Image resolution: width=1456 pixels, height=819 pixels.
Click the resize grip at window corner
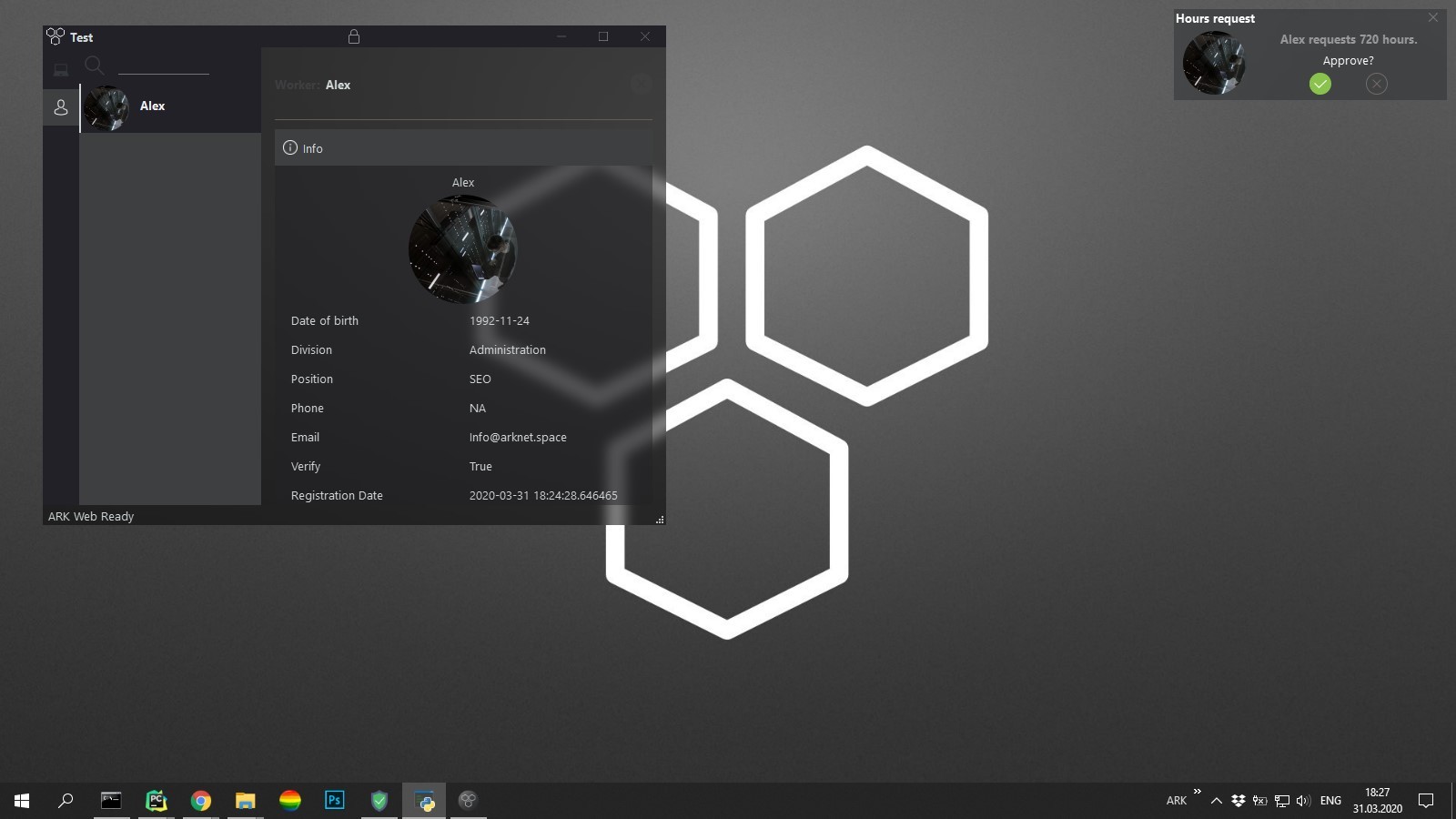point(660,519)
